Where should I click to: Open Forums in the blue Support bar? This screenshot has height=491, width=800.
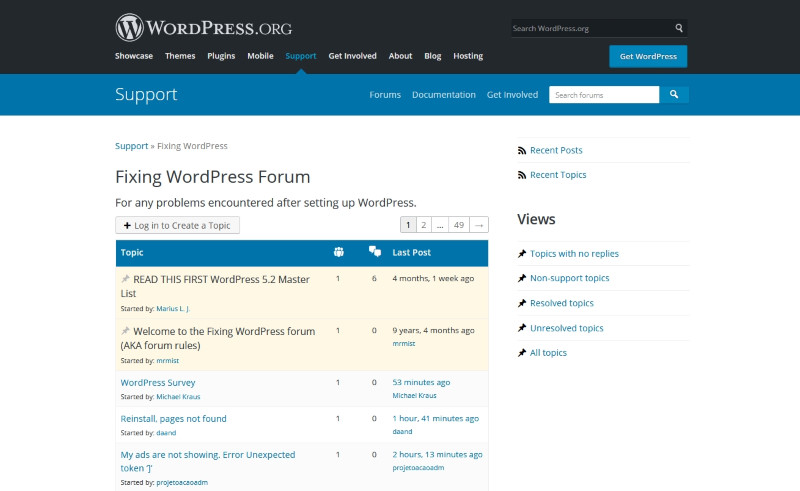(x=385, y=94)
